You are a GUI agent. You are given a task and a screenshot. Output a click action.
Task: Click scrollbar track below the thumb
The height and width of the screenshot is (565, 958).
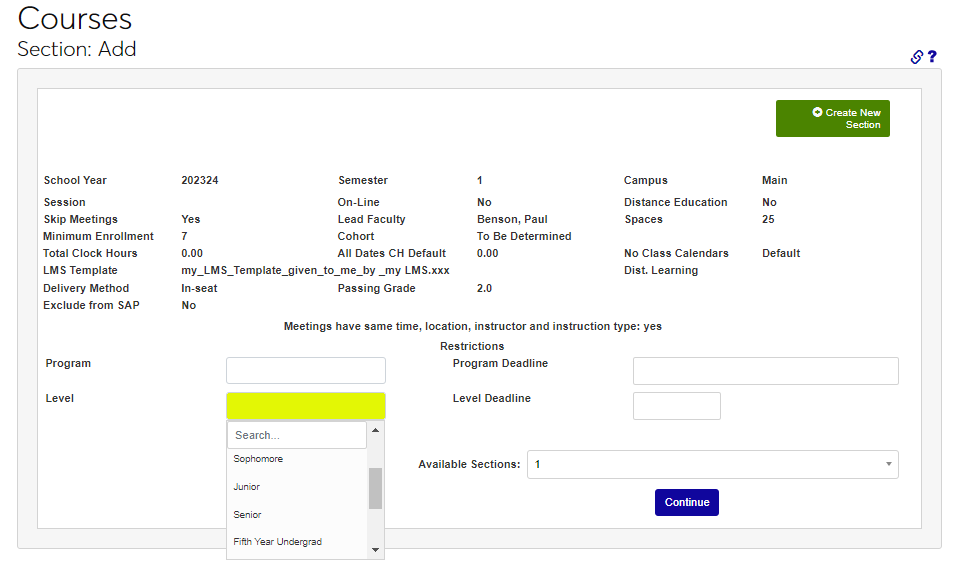pyautogui.click(x=376, y=527)
